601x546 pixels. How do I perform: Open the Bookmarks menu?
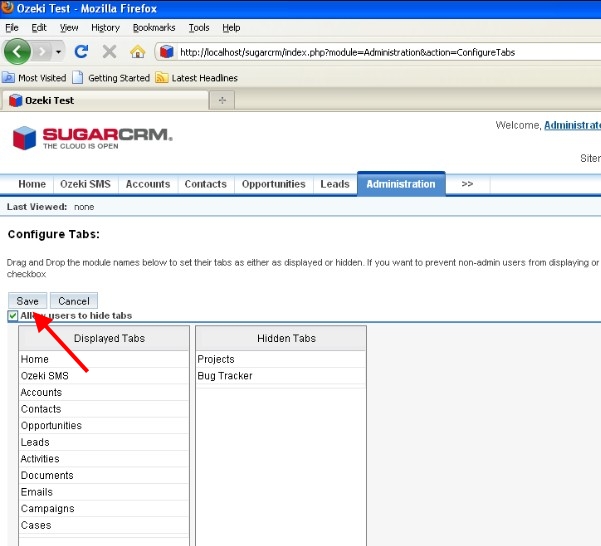(154, 28)
